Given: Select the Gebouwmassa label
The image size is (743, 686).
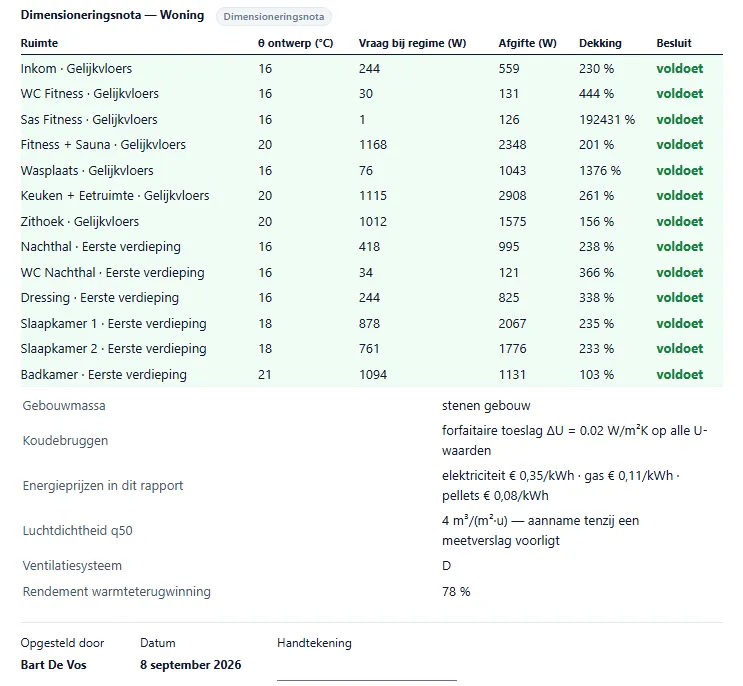Looking at the screenshot, I should (x=64, y=406).
